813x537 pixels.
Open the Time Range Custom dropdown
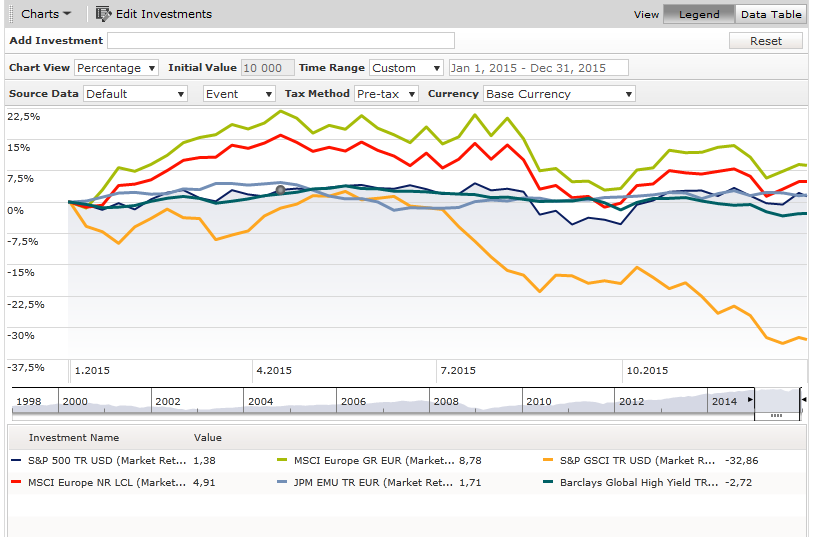click(406, 68)
